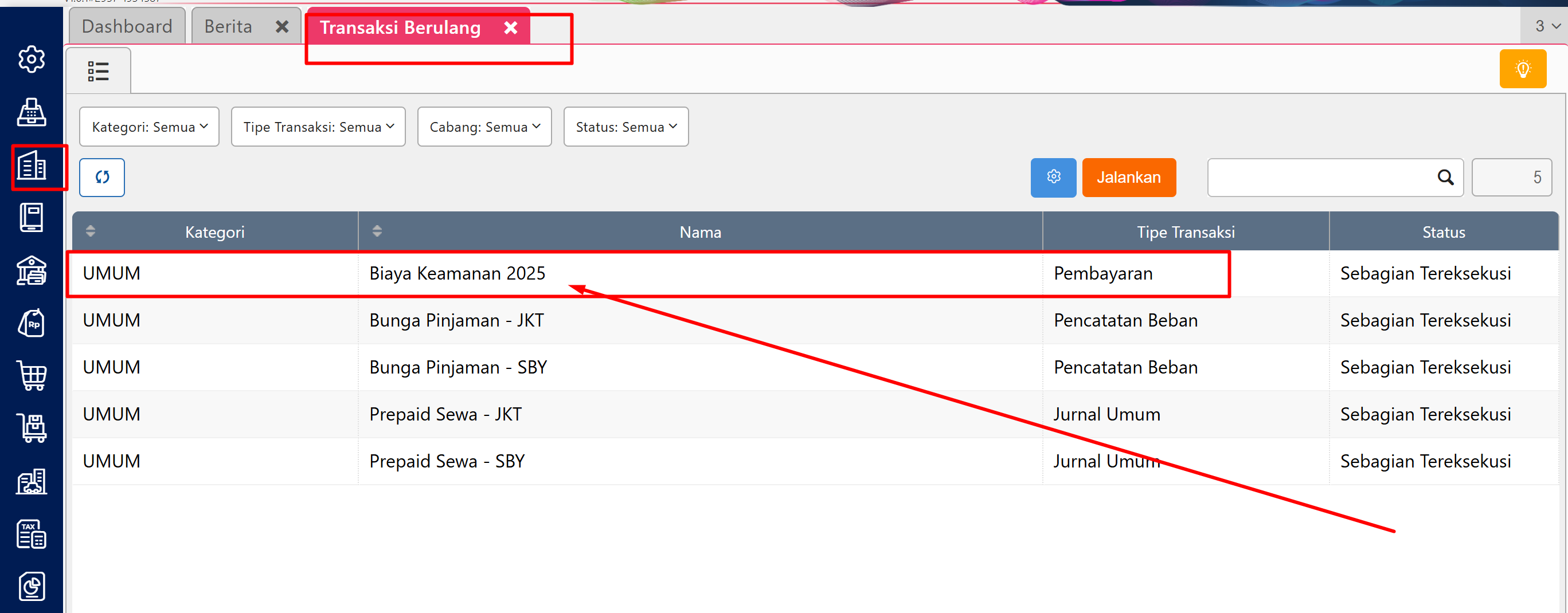Image resolution: width=1568 pixels, height=613 pixels.
Task: Open the shopping cart purchase module
Action: [x=32, y=375]
